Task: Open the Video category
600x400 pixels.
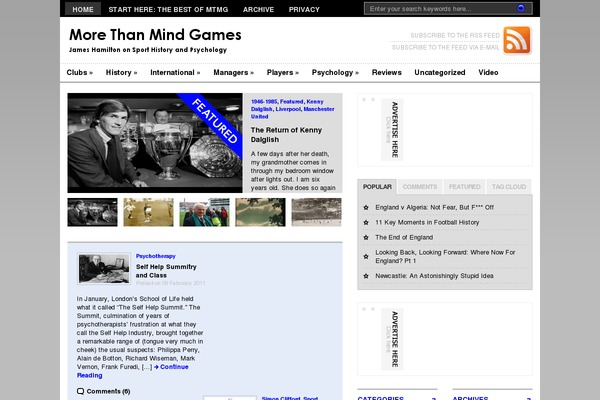Action: 488,72
